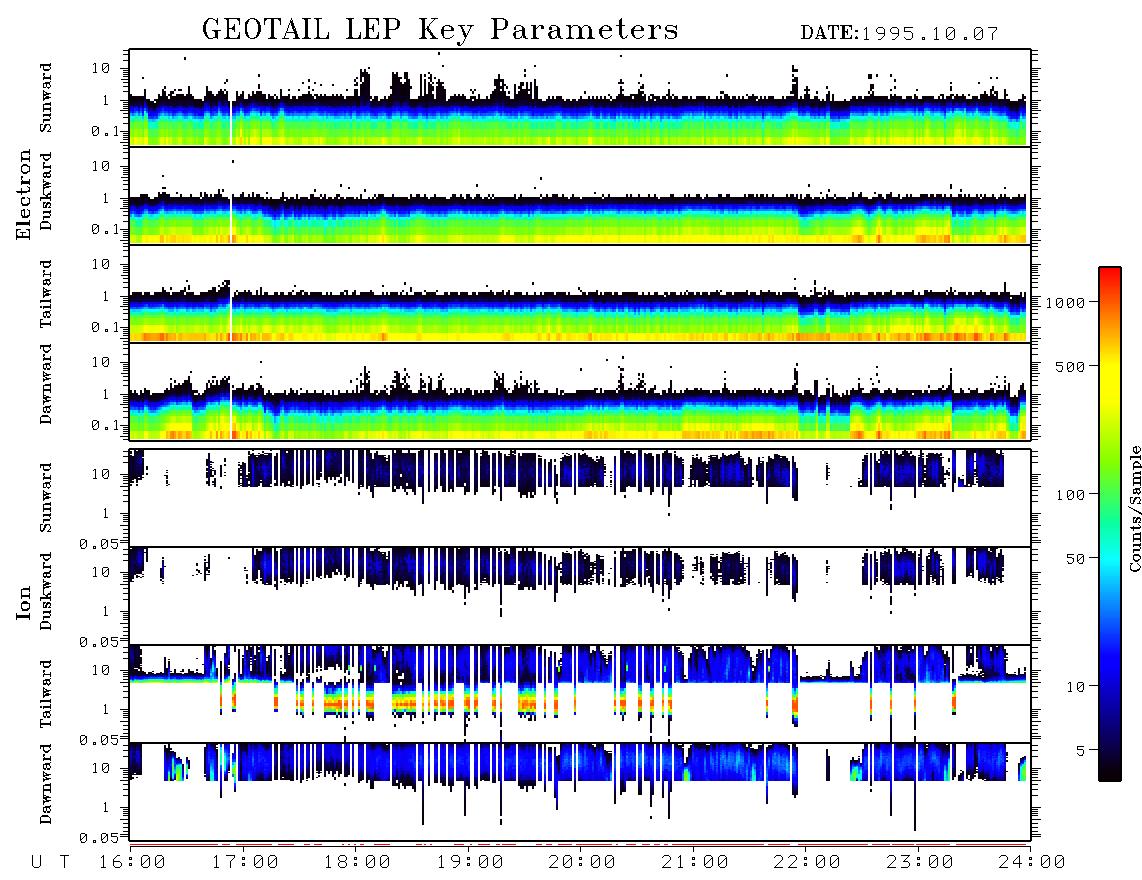This screenshot has height=880, width=1142.
Task: Click the '16:00' time tick label
Action: tap(132, 863)
